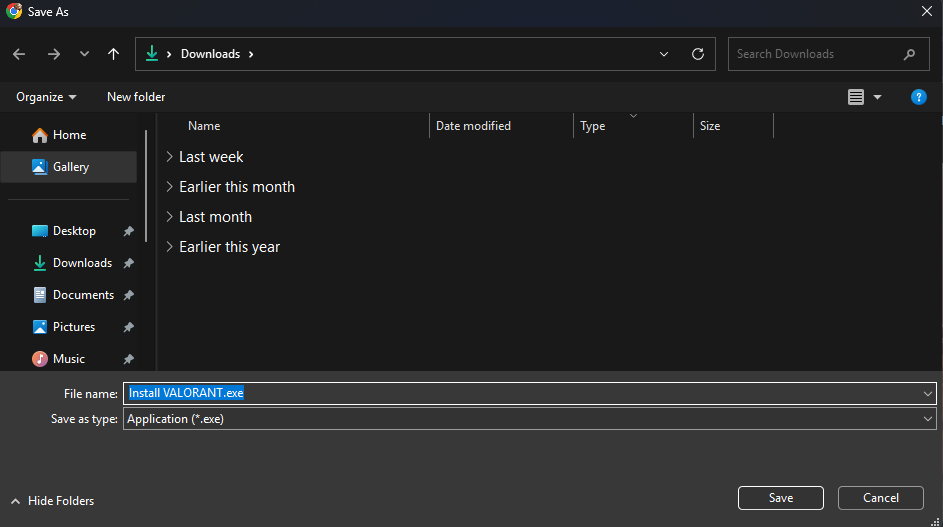Go back using the back arrow
This screenshot has height=527, width=943.
point(19,54)
